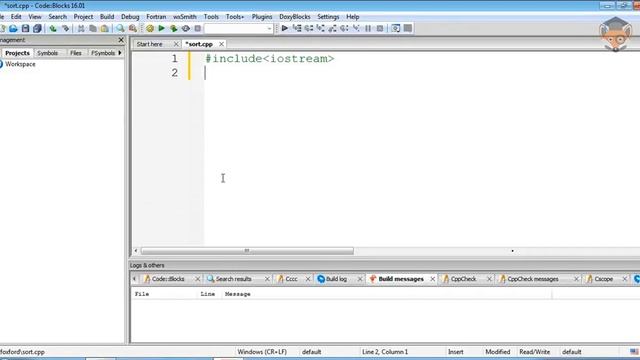Pause with the Break debugger icon
Image resolution: width=640 pixels, height=360 pixels.
(368, 29)
